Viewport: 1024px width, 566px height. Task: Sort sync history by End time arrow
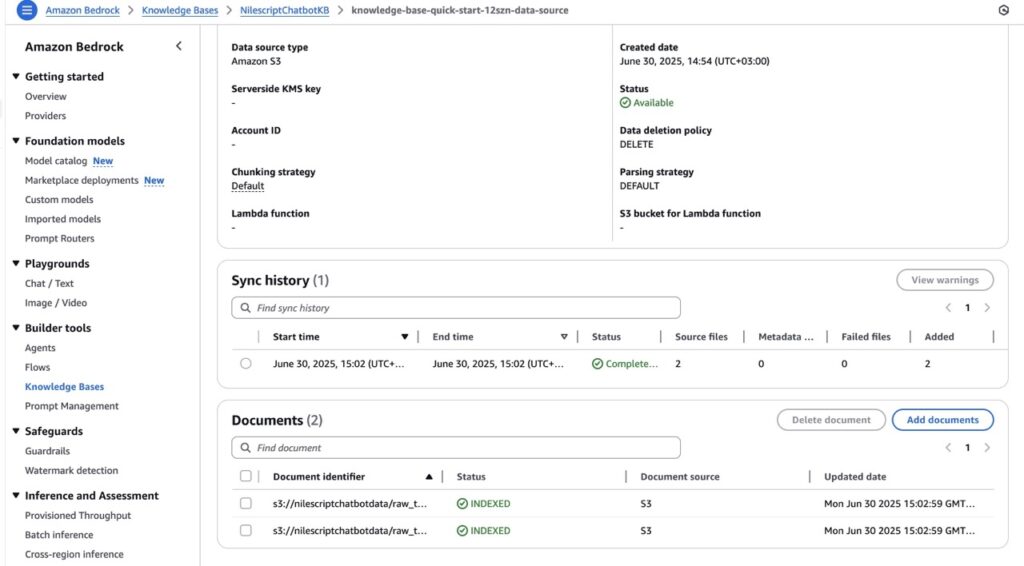pos(564,337)
